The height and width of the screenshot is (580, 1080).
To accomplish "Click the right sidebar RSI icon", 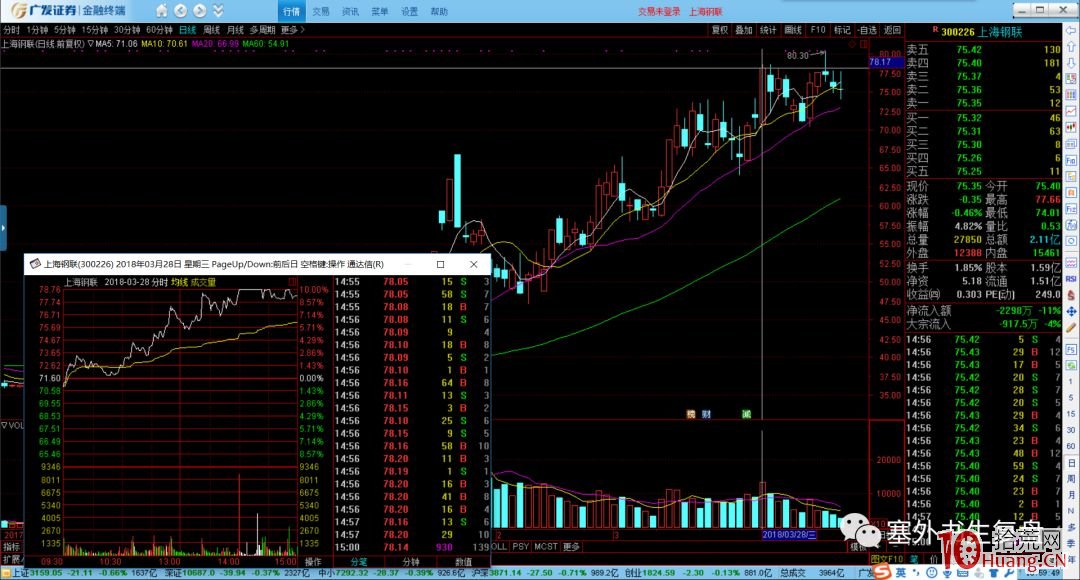I will pyautogui.click(x=1071, y=279).
